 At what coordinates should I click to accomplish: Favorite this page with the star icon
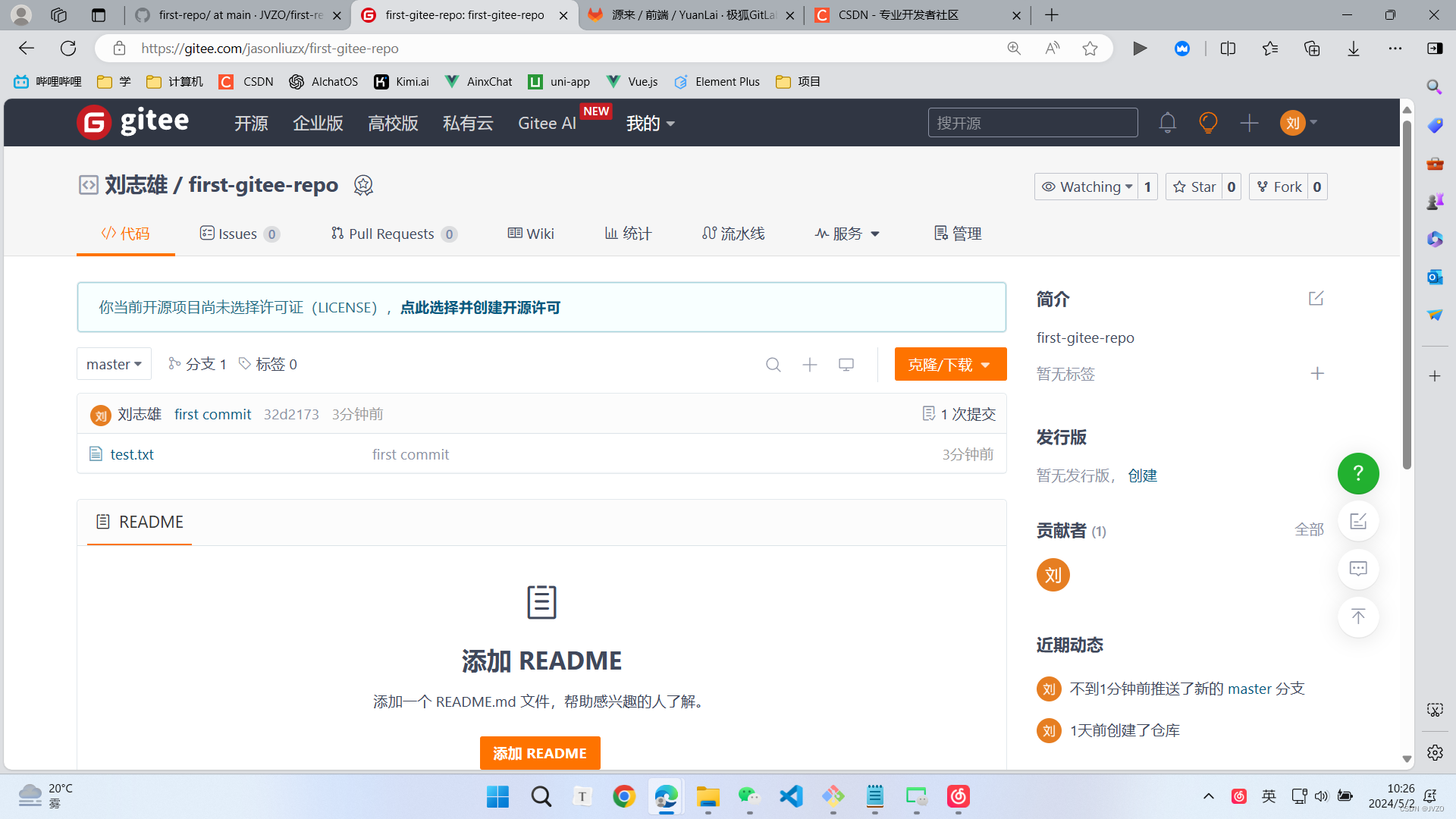click(x=1090, y=49)
